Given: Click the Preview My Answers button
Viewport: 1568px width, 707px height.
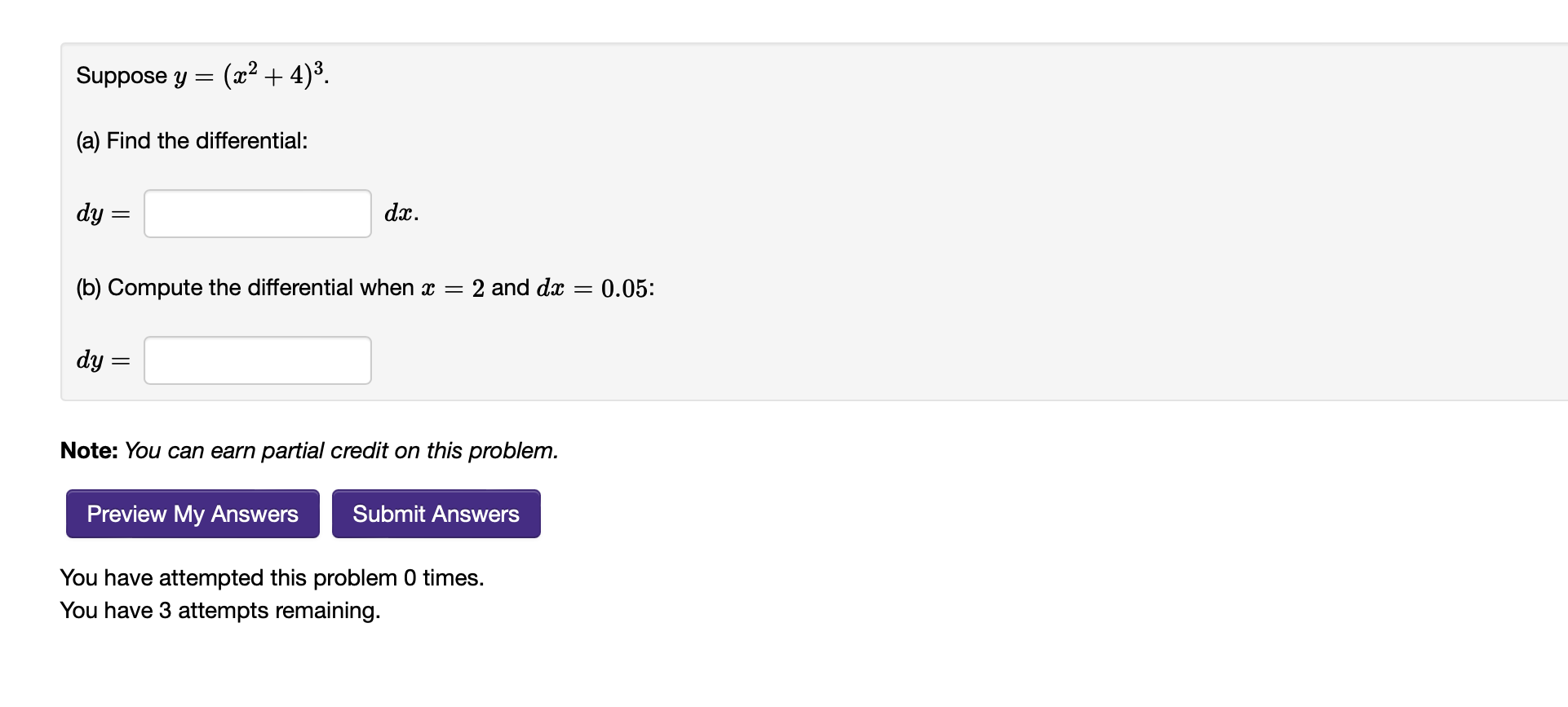Looking at the screenshot, I should pyautogui.click(x=192, y=513).
